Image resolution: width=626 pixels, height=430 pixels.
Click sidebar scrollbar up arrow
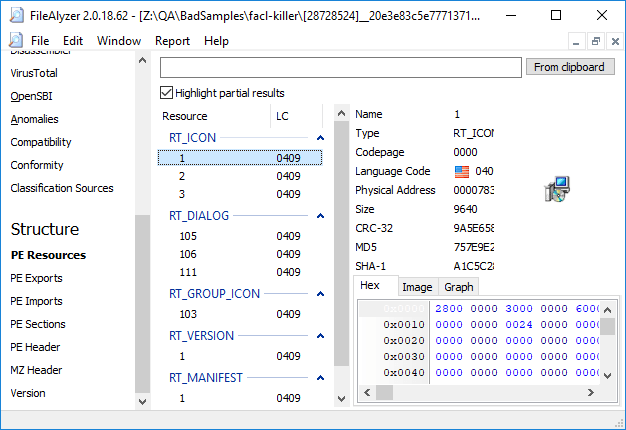click(143, 60)
